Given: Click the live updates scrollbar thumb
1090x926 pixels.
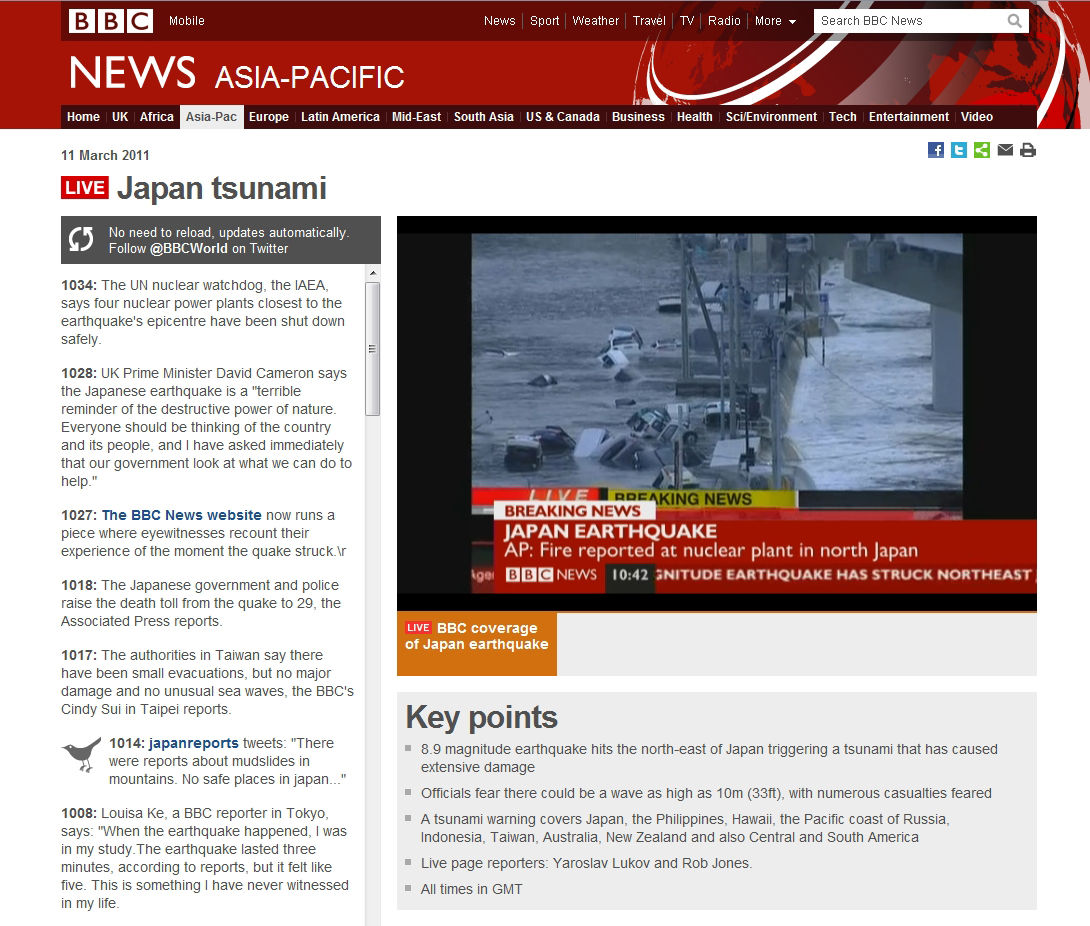Looking at the screenshot, I should [373, 349].
